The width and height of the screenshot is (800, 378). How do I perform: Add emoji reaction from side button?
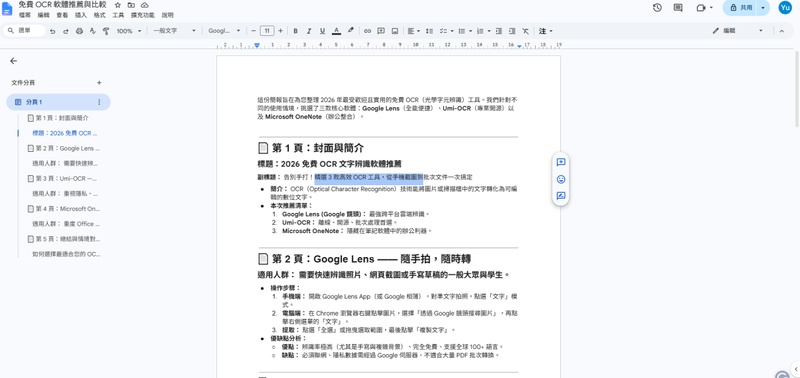coord(561,179)
